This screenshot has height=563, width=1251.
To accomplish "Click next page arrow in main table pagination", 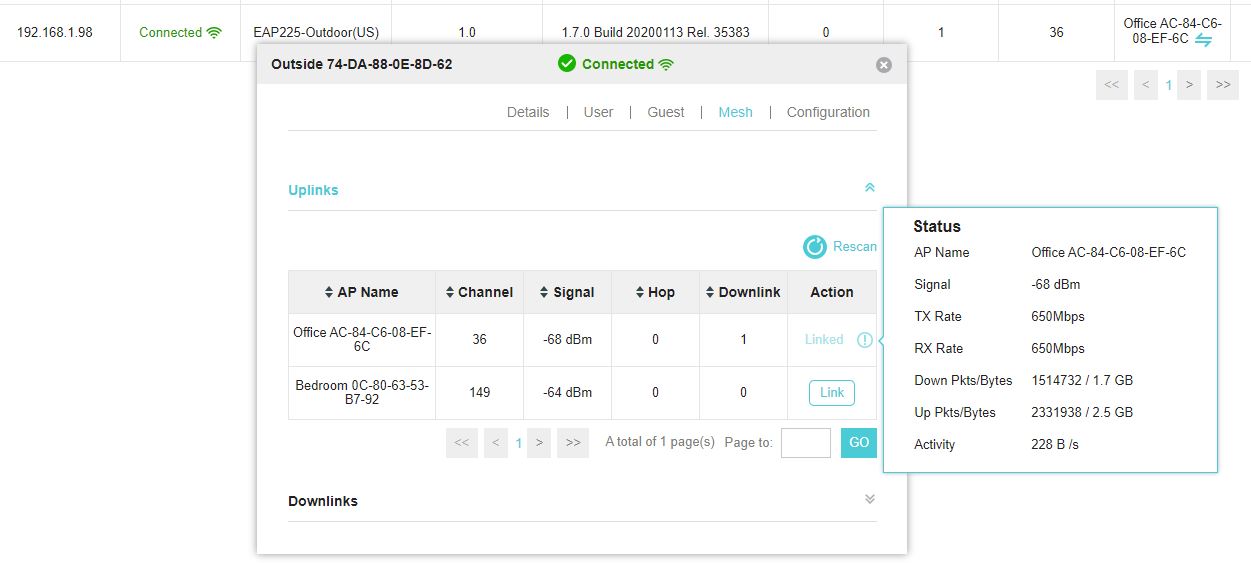I will click(x=1189, y=85).
